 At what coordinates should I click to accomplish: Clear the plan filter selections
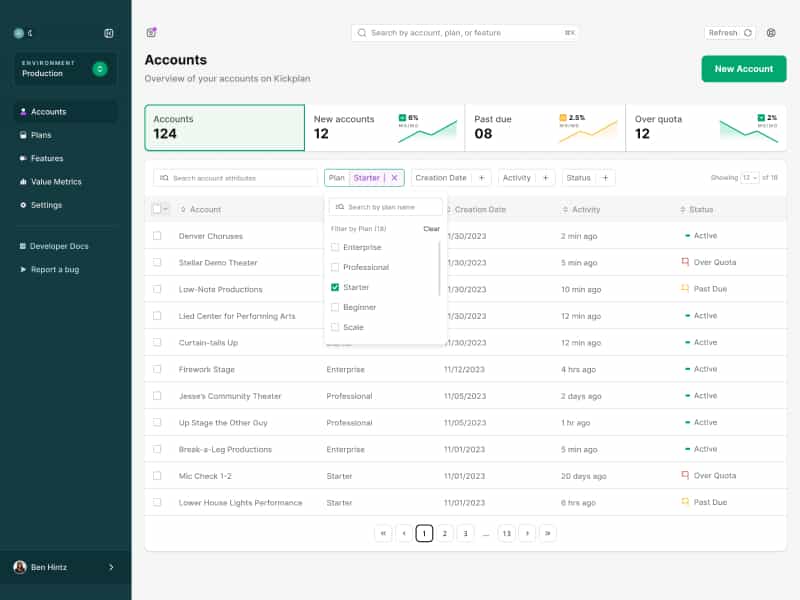pos(432,227)
